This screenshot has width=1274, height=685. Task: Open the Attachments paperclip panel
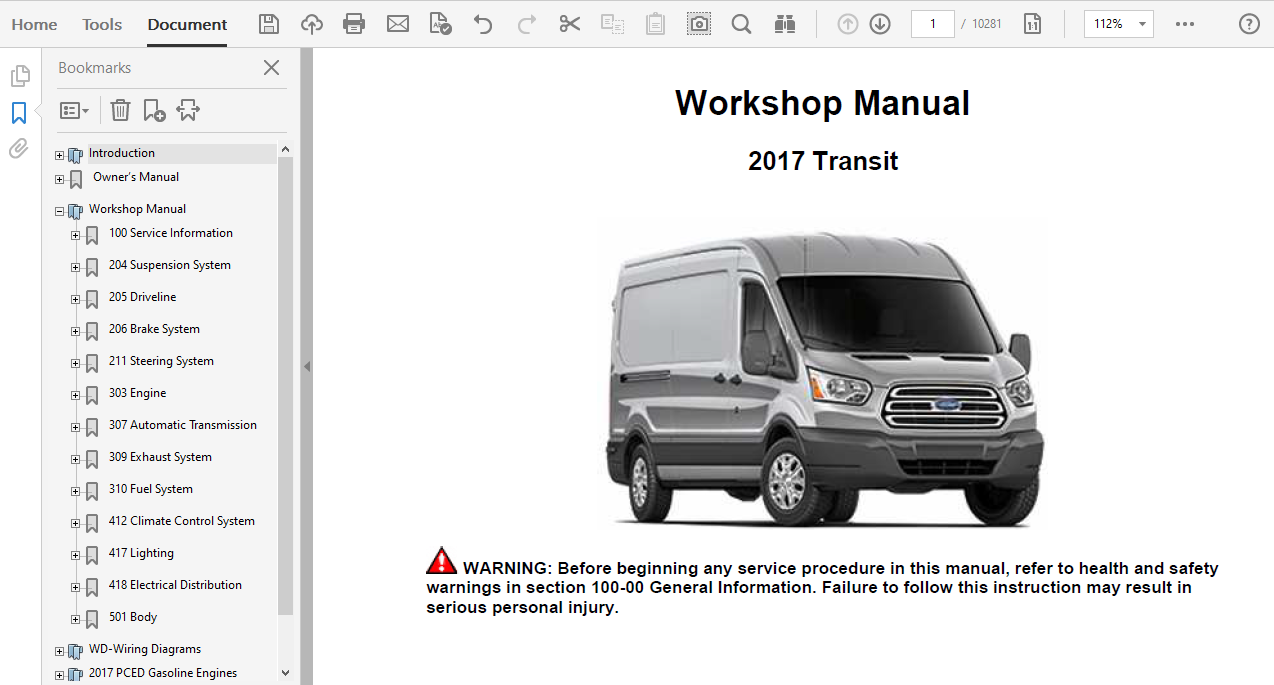pyautogui.click(x=19, y=149)
